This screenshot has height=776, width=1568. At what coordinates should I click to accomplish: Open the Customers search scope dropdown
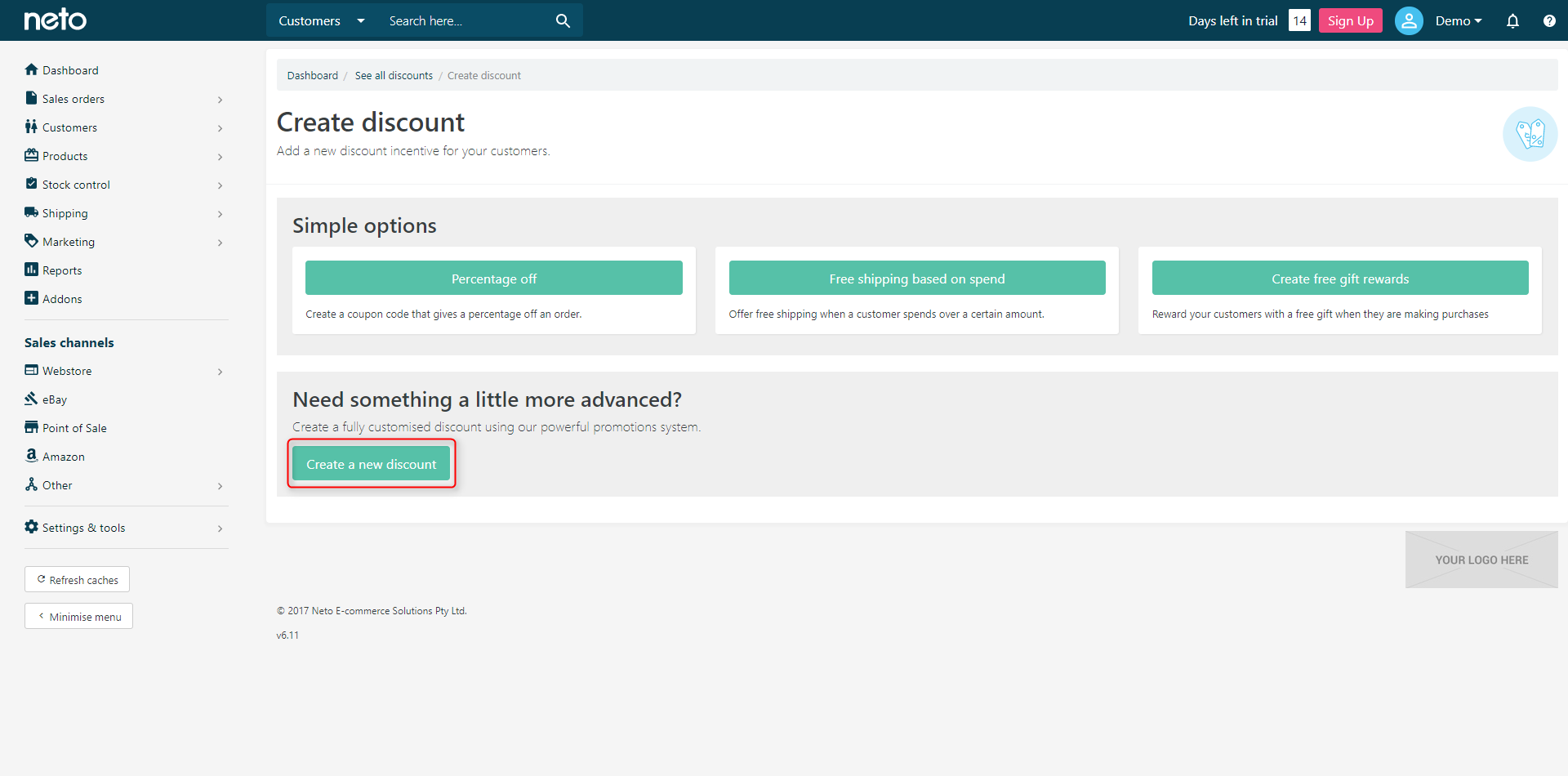coord(321,20)
